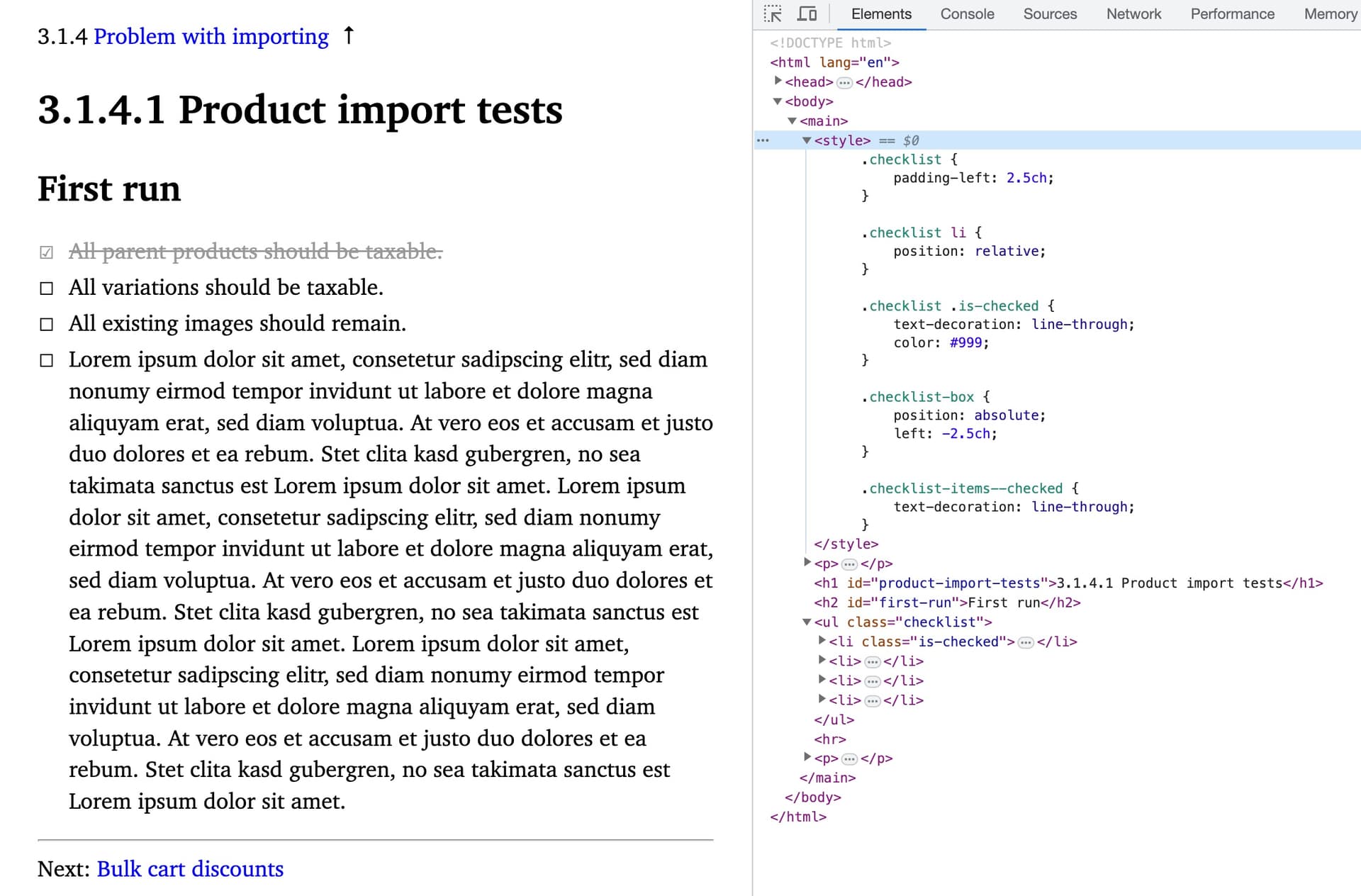
Task: Select the closing </main> tag line
Action: [827, 778]
